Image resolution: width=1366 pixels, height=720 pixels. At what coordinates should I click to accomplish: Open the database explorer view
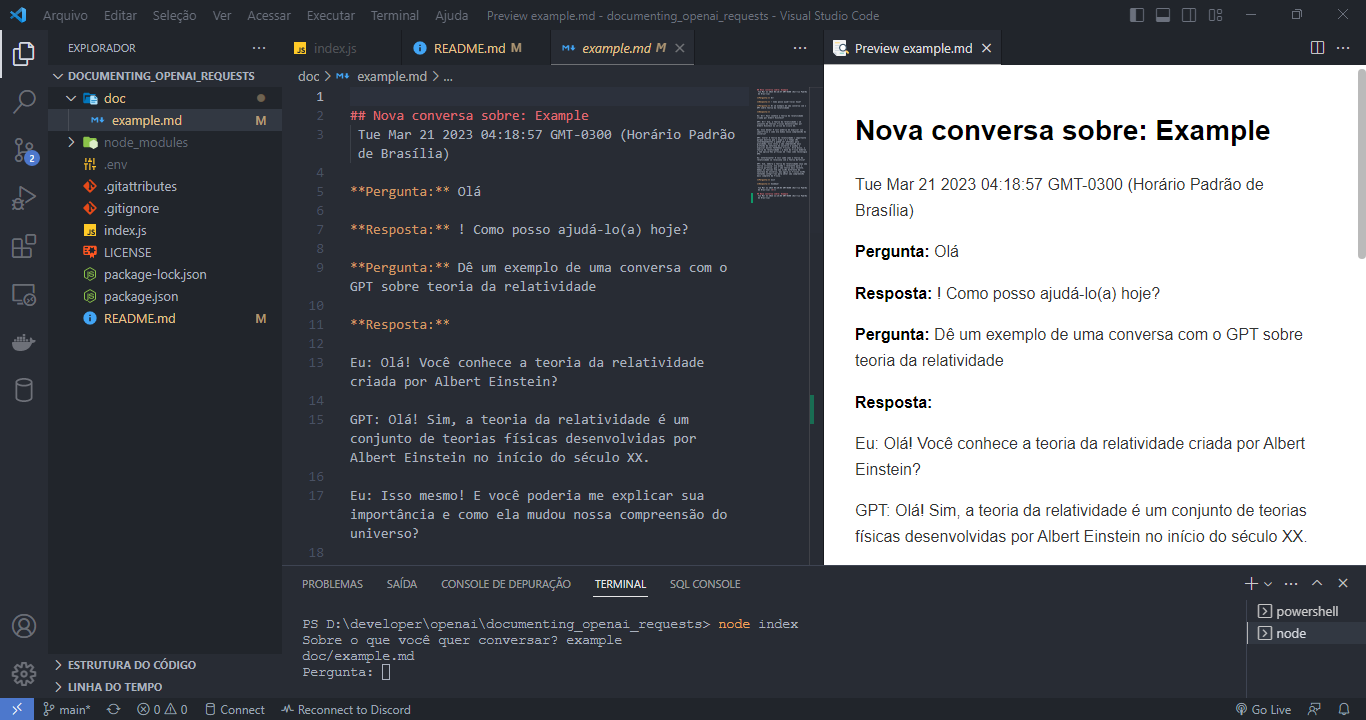pyautogui.click(x=22, y=390)
